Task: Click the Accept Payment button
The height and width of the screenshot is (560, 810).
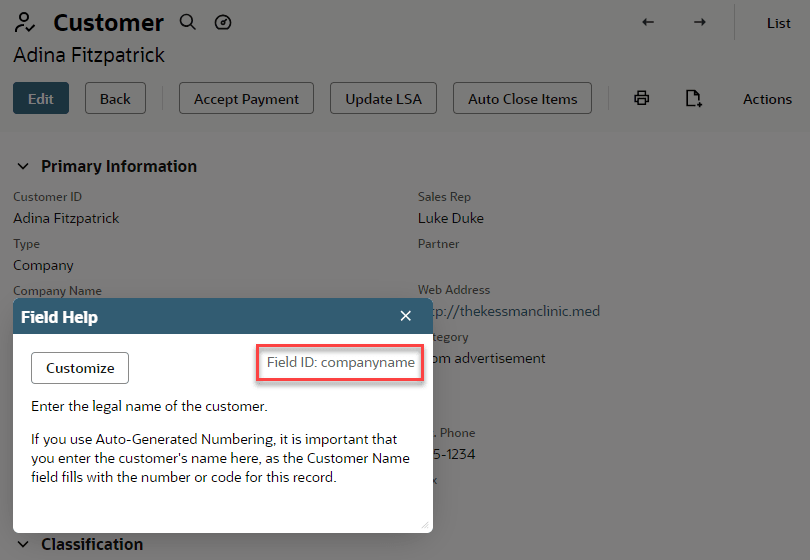Action: pos(246,98)
